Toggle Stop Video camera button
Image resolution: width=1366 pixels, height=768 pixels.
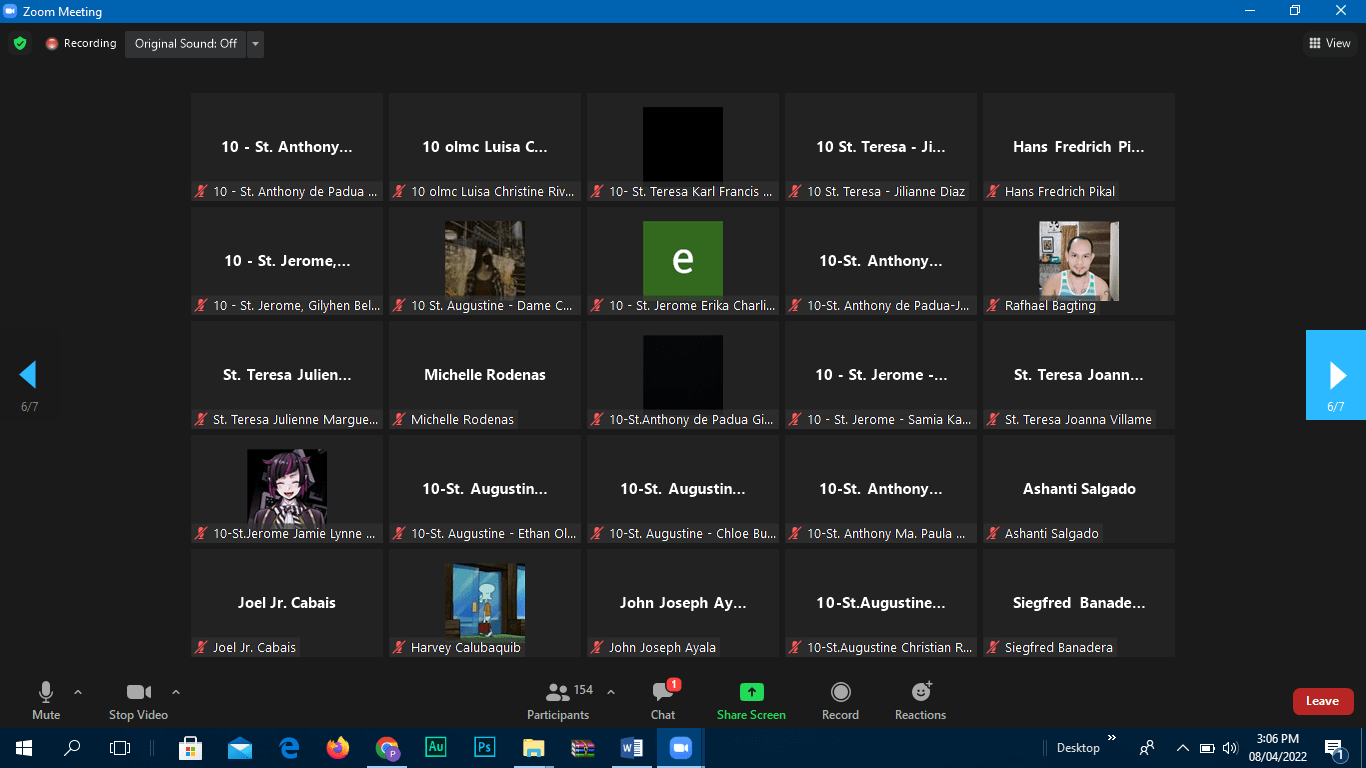point(138,701)
